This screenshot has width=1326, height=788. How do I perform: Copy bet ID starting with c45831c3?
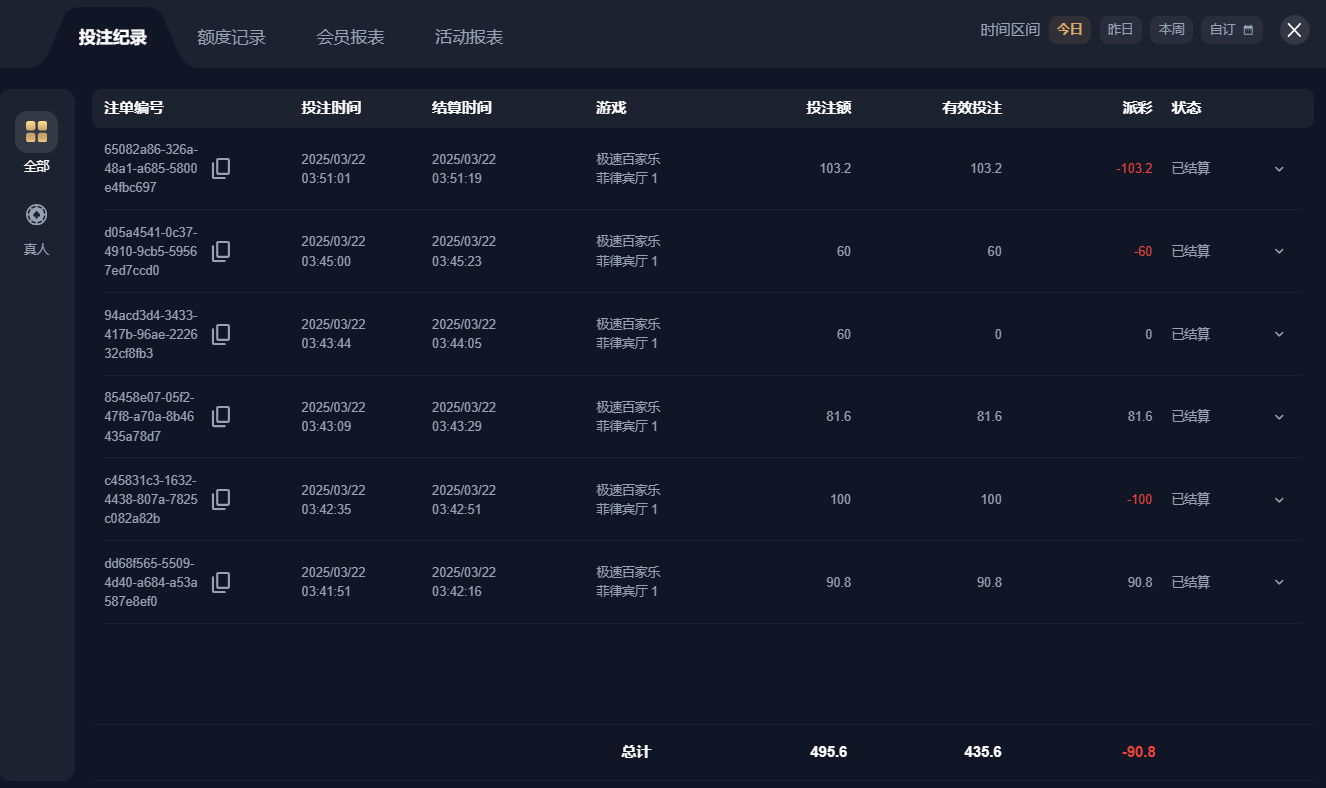pyautogui.click(x=221, y=499)
